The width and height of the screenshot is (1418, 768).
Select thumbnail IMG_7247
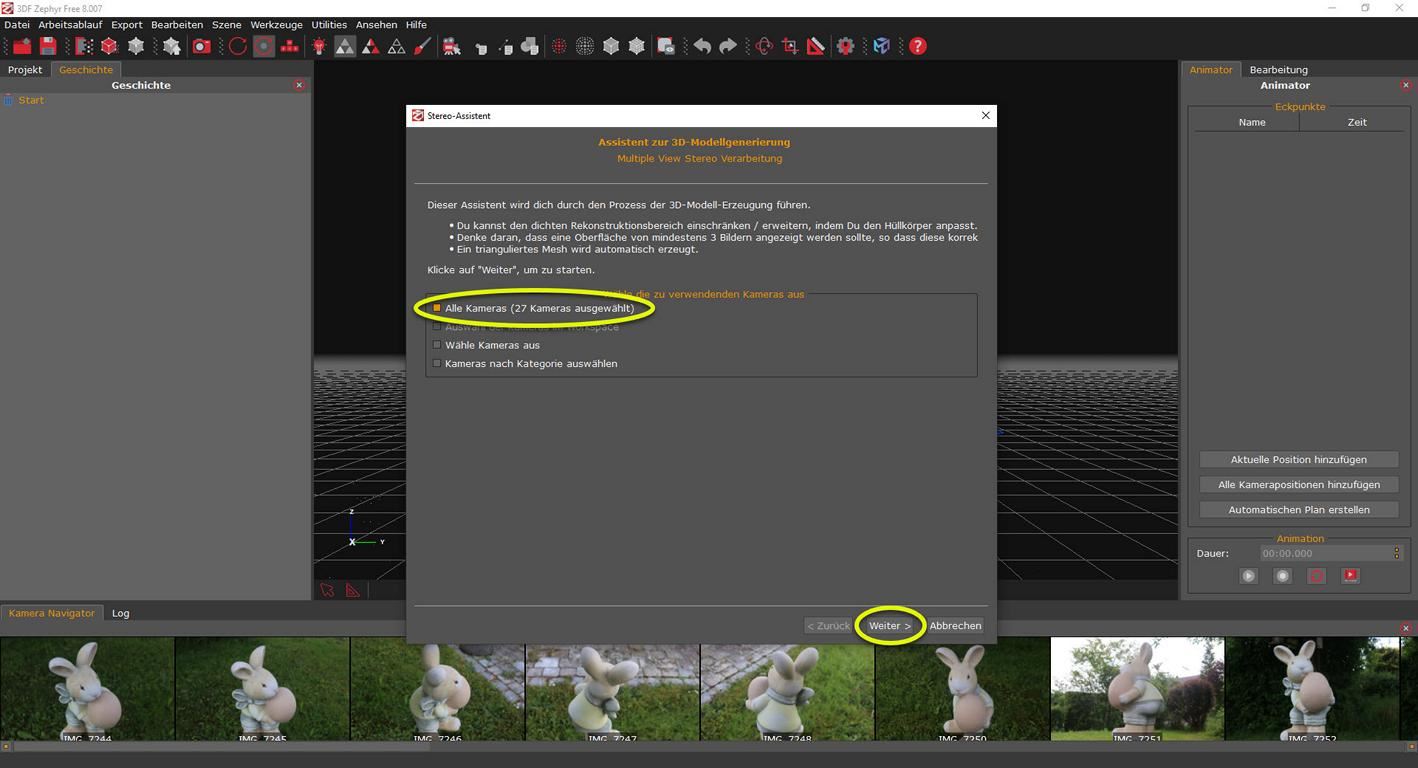[x=612, y=692]
